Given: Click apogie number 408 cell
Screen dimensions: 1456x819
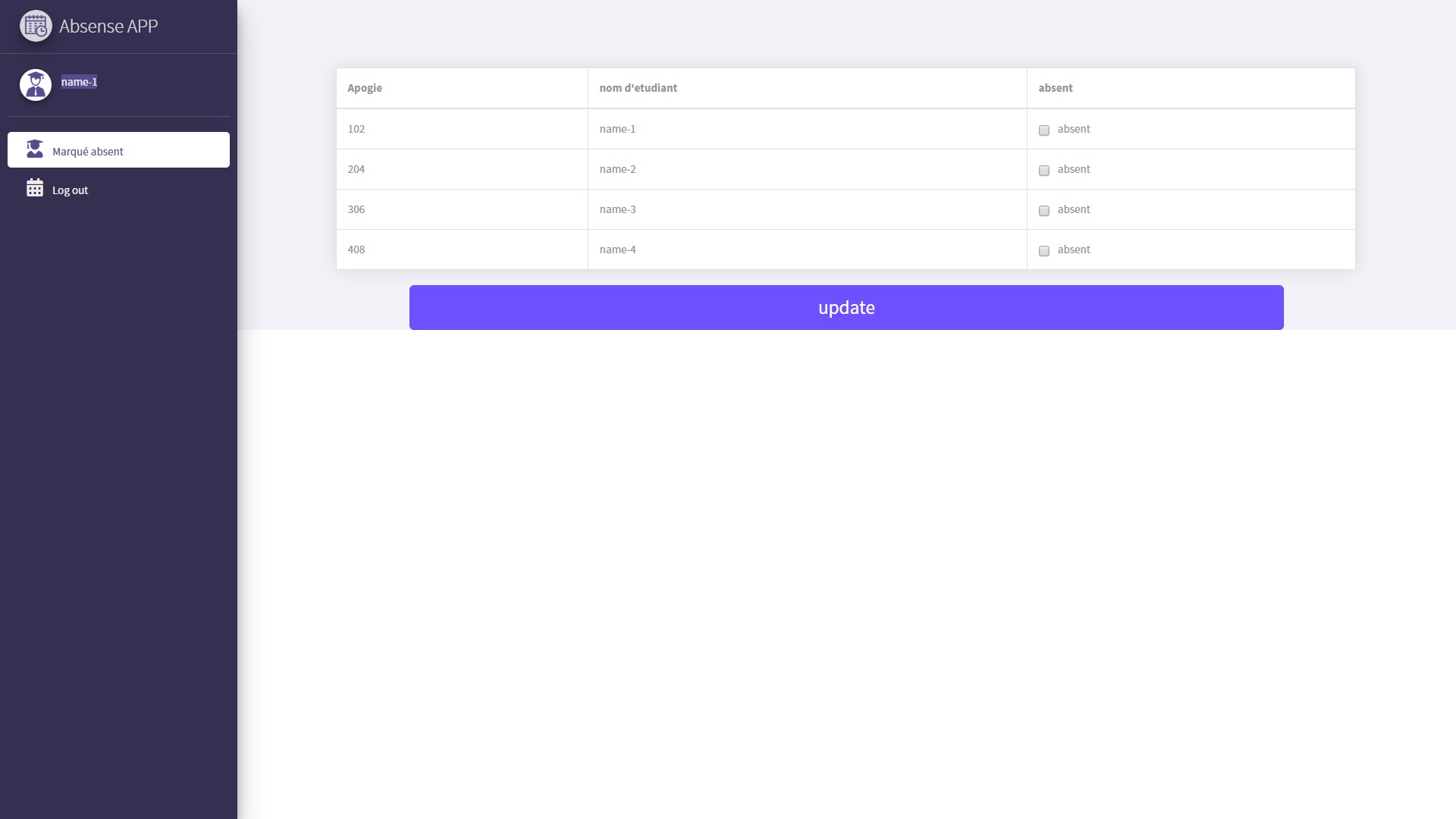Looking at the screenshot, I should pyautogui.click(x=356, y=249).
